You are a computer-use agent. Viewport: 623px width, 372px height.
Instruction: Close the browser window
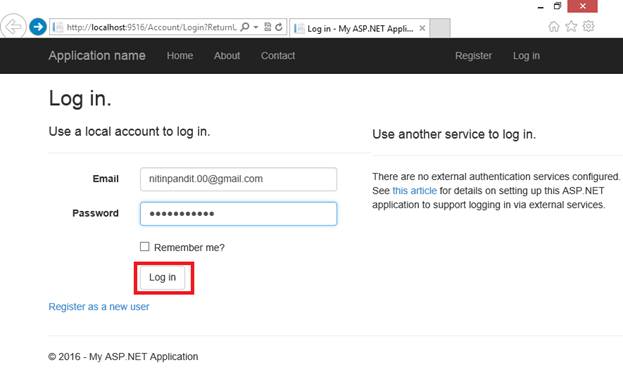point(582,6)
